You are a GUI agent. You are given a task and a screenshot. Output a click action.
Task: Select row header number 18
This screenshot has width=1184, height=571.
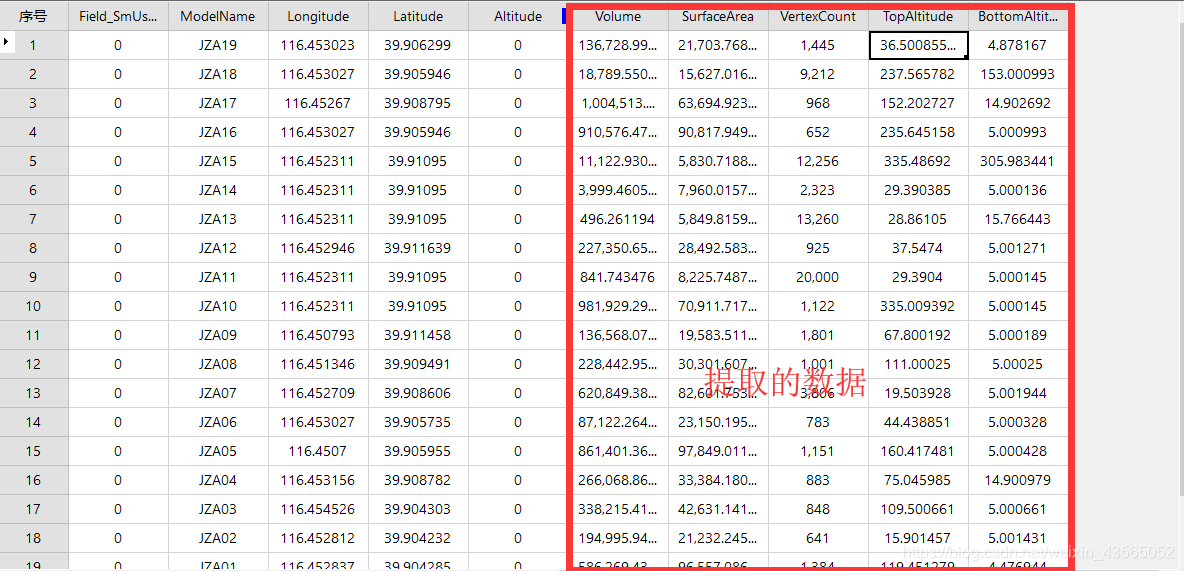coord(34,539)
